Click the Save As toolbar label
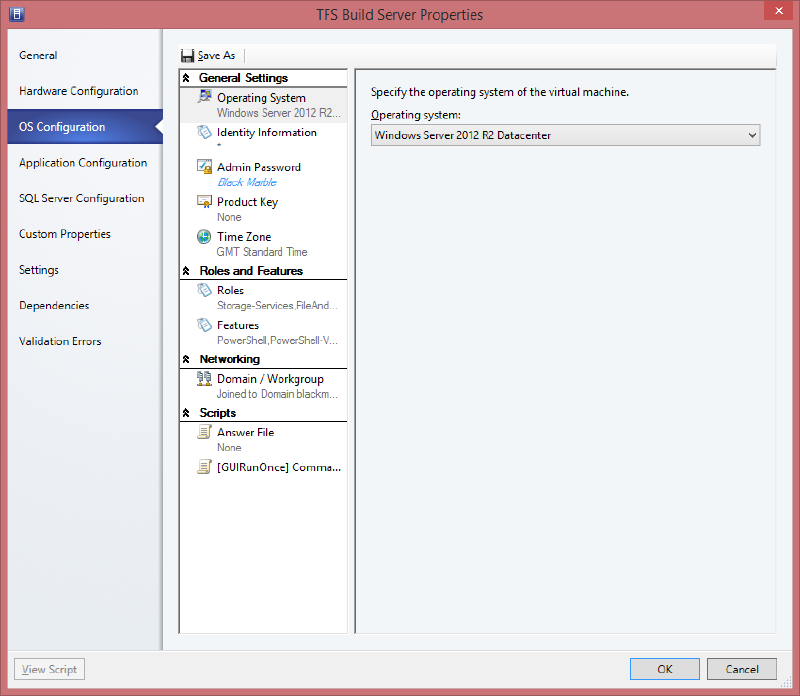 pos(216,56)
